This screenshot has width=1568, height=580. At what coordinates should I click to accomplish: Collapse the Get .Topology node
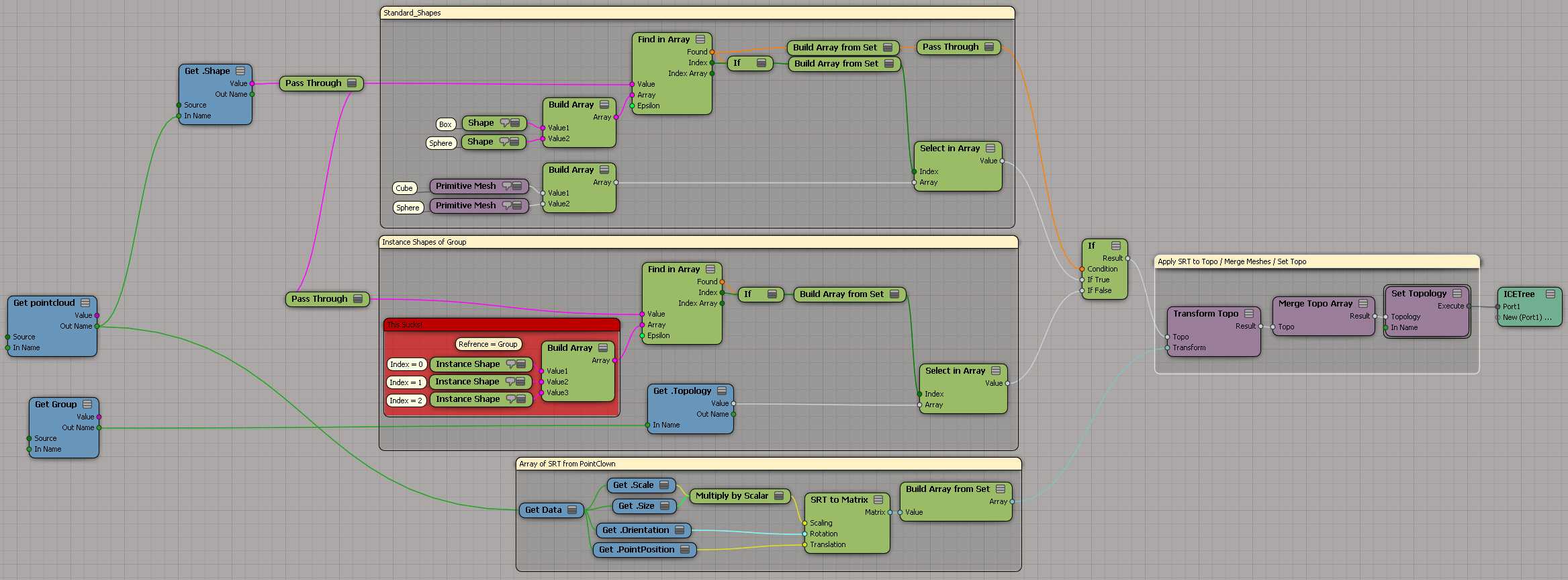722,391
